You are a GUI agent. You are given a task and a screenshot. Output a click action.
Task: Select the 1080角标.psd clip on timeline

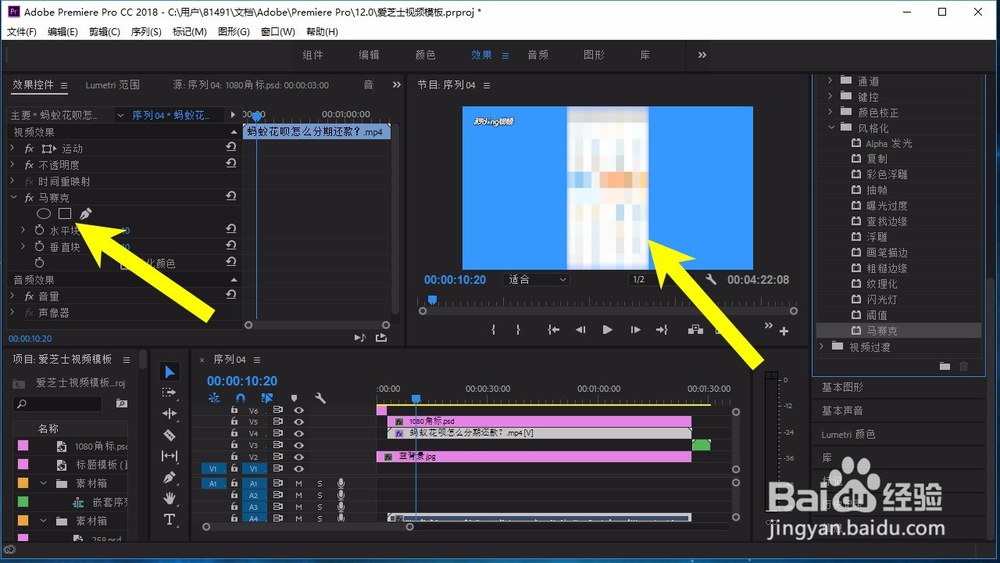(539, 421)
